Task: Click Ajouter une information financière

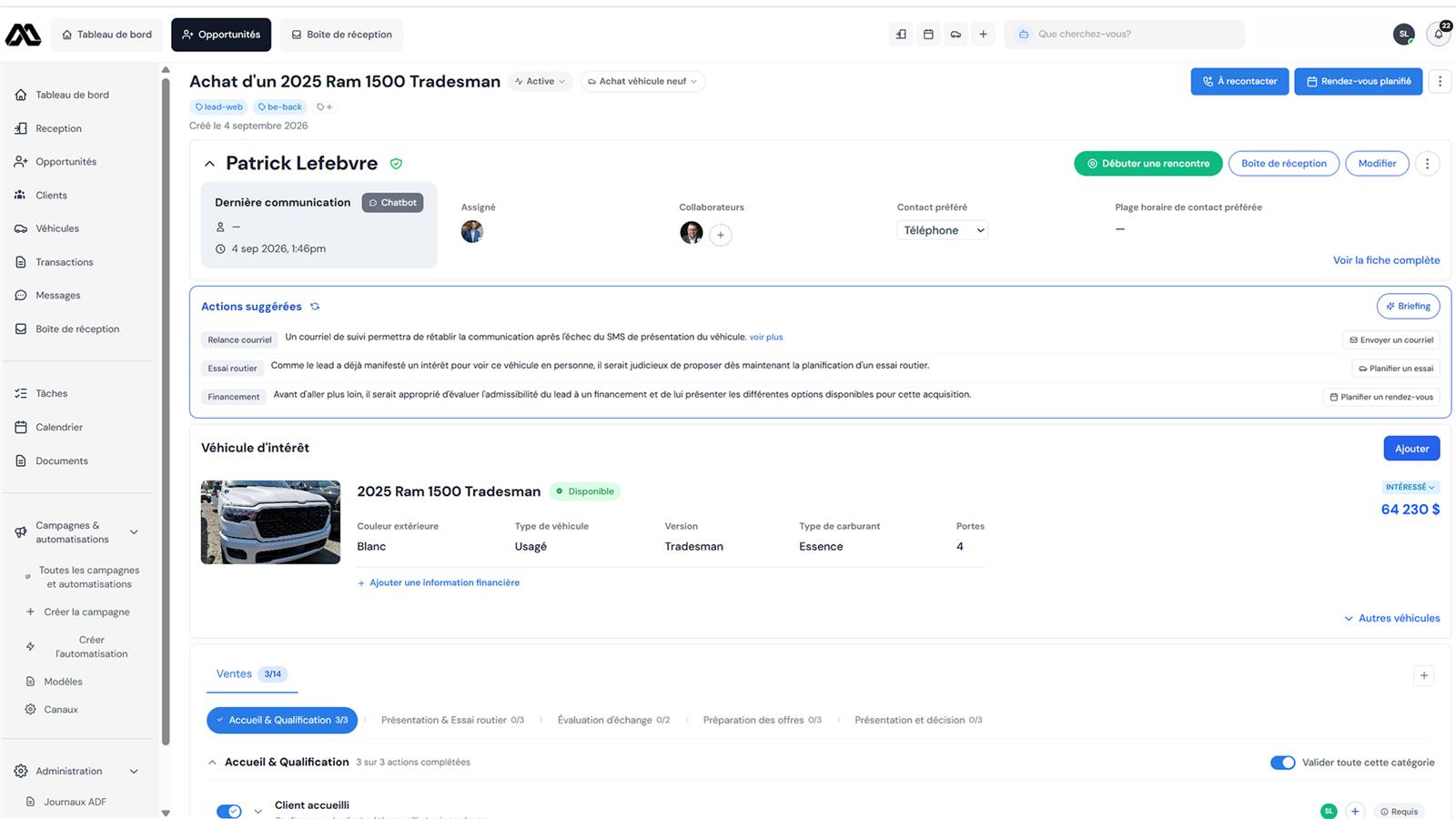Action: pyautogui.click(x=439, y=582)
